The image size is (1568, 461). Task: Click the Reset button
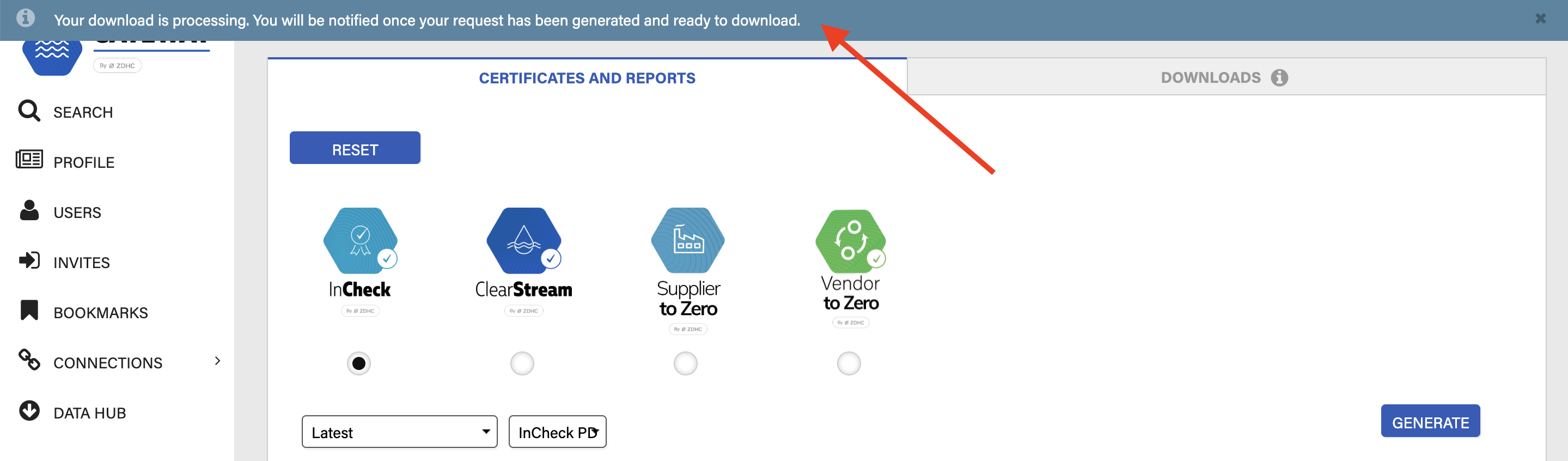355,148
